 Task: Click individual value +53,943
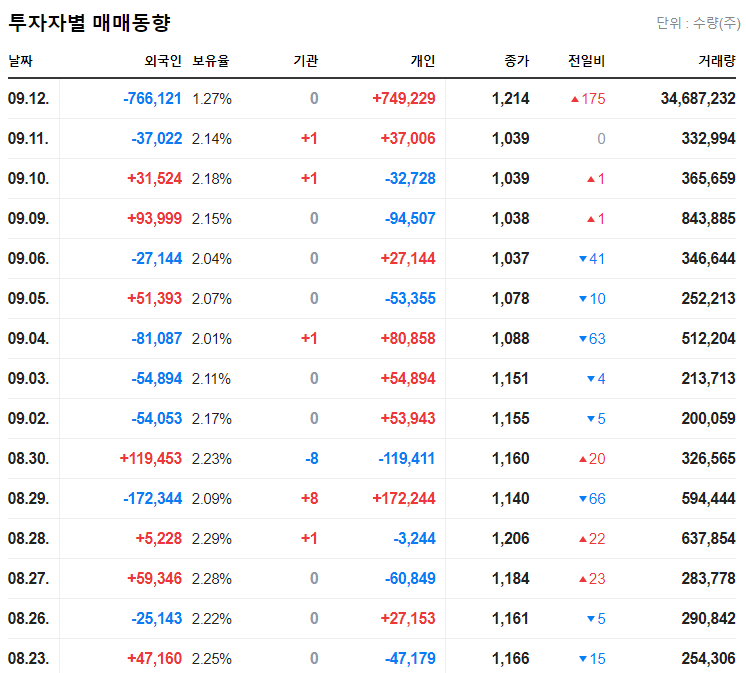point(408,418)
